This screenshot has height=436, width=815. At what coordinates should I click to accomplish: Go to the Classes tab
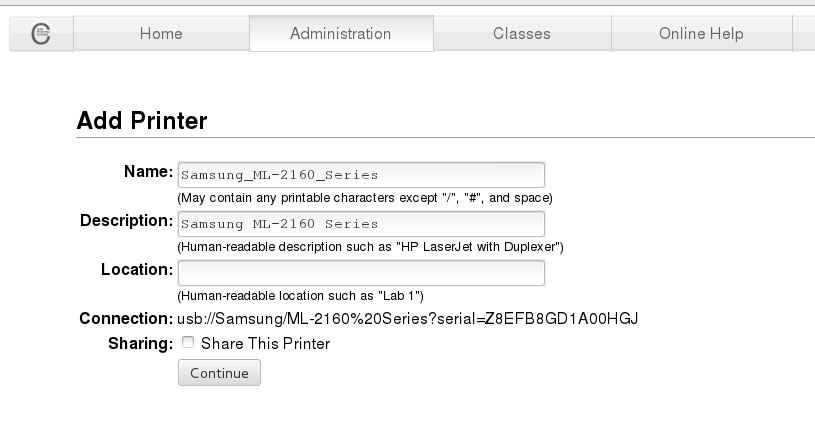pyautogui.click(x=521, y=33)
